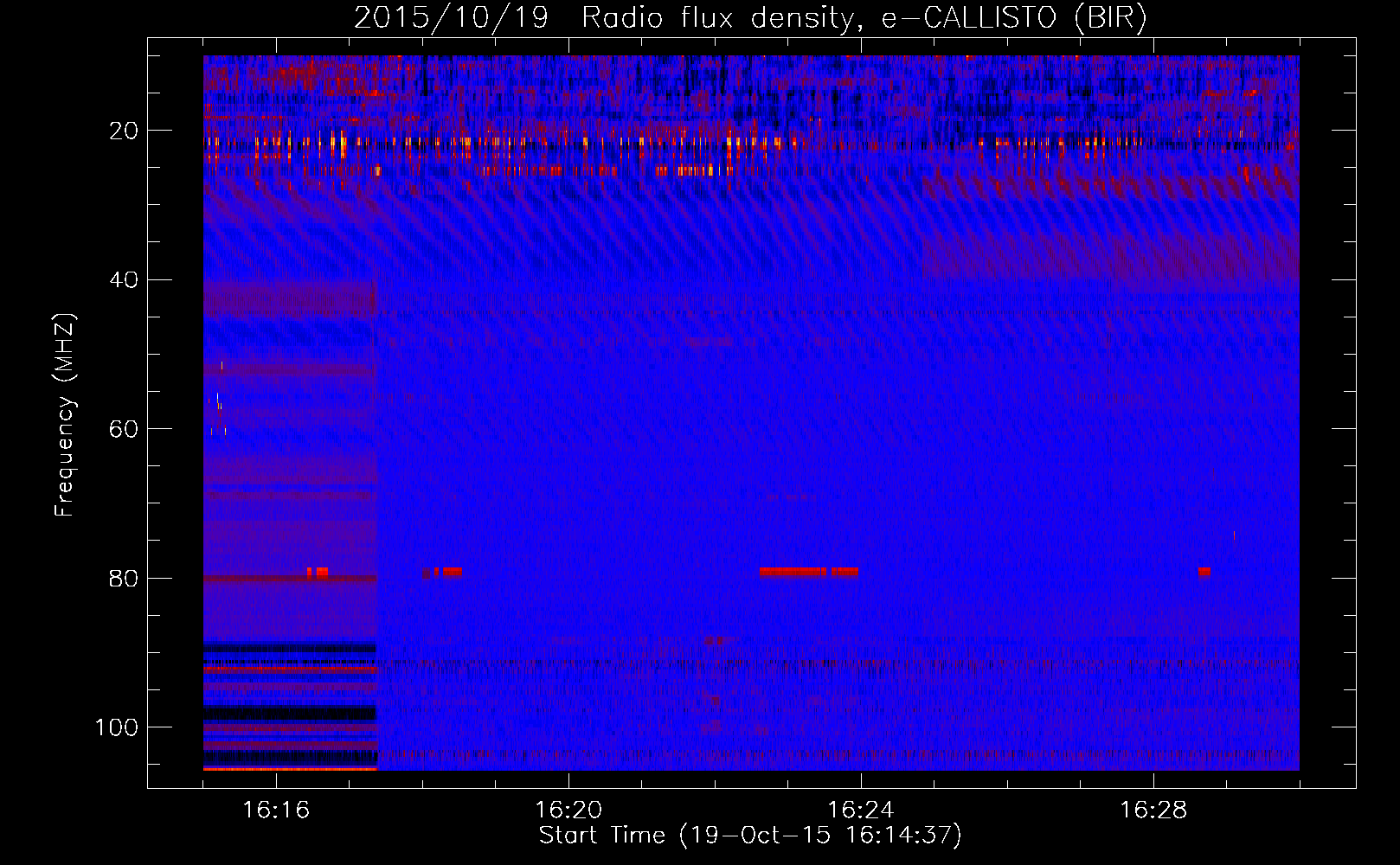Click the "60" frequency tick label
Screen dimensions: 1400x865
125,429
